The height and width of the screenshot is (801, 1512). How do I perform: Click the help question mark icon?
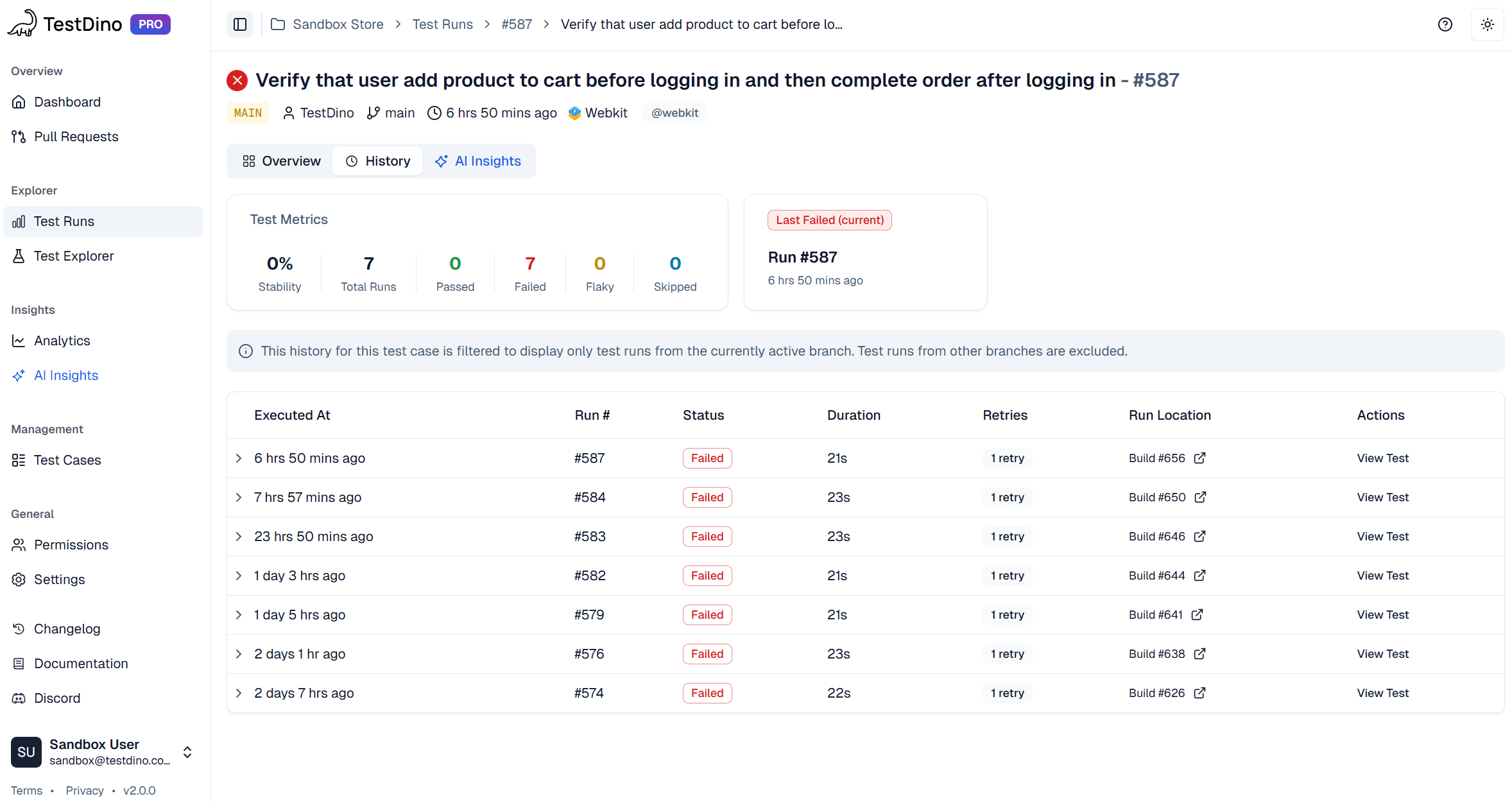(x=1445, y=24)
